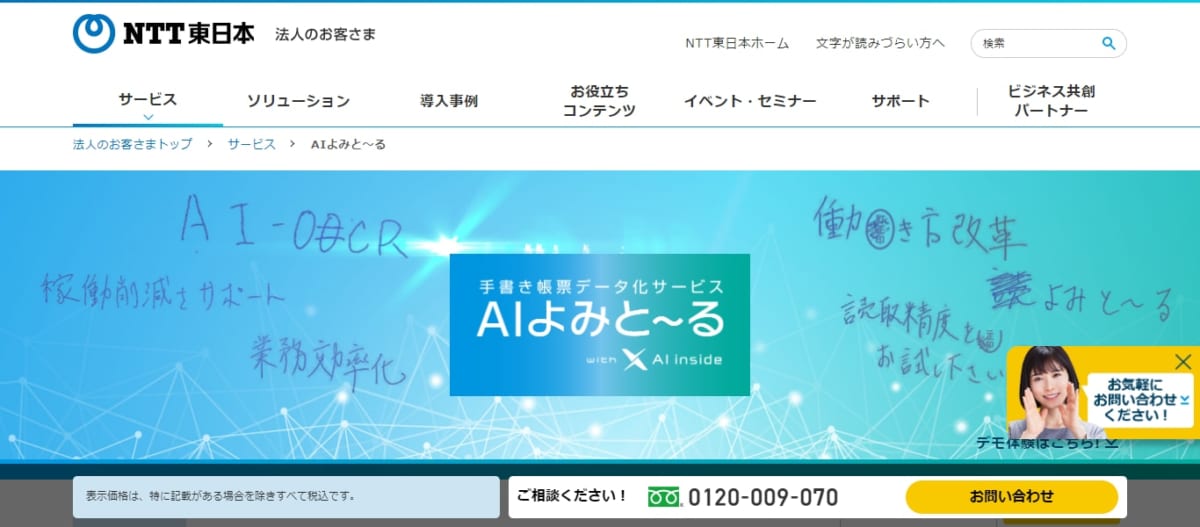
Task: Open the ソリューション menu
Action: tap(298, 101)
